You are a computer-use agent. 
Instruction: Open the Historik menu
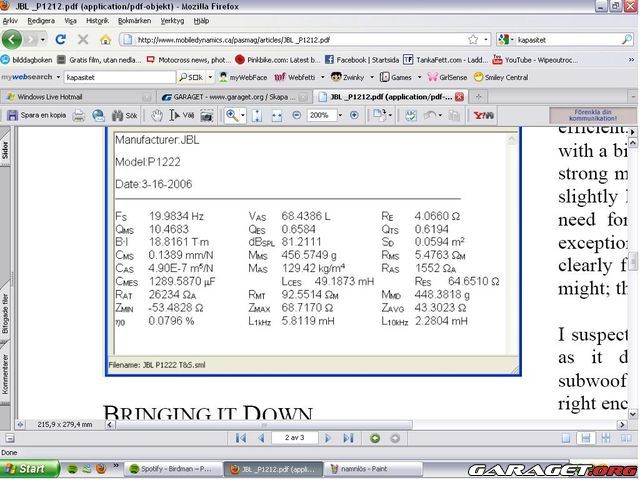pos(97,21)
